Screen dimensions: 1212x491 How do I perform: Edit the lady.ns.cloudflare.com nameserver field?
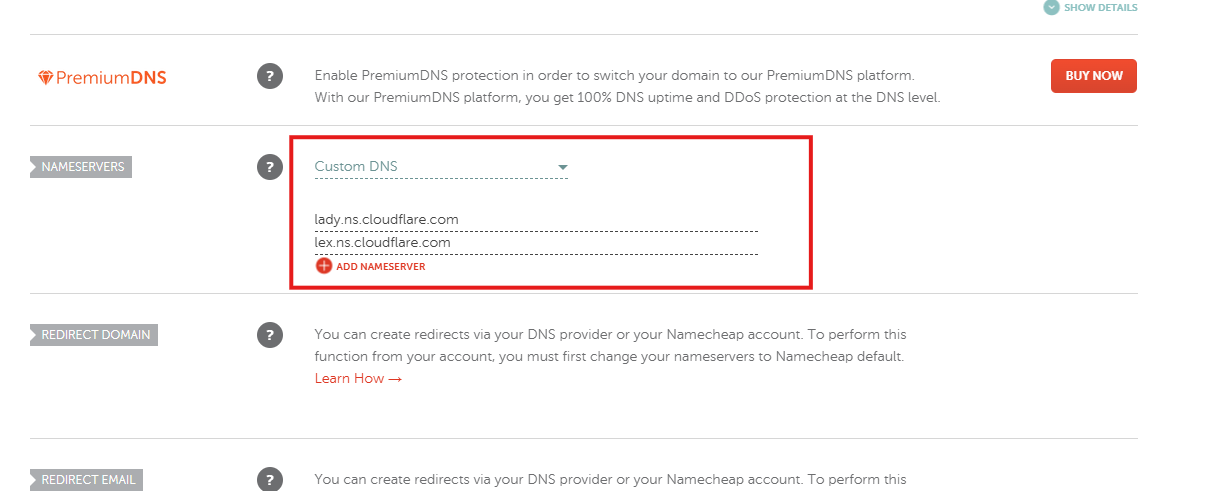click(x=535, y=219)
